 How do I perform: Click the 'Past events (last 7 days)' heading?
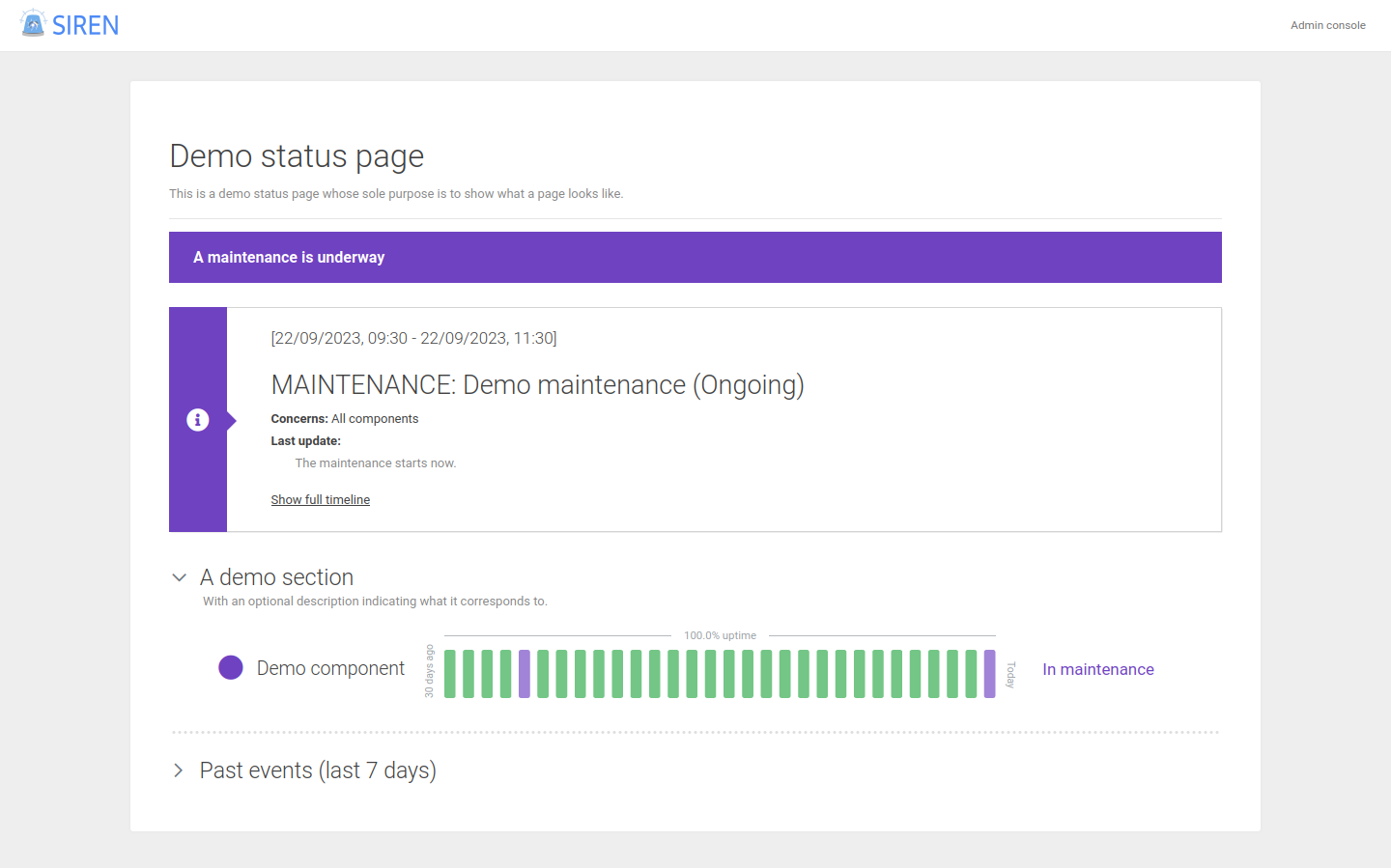tap(318, 770)
